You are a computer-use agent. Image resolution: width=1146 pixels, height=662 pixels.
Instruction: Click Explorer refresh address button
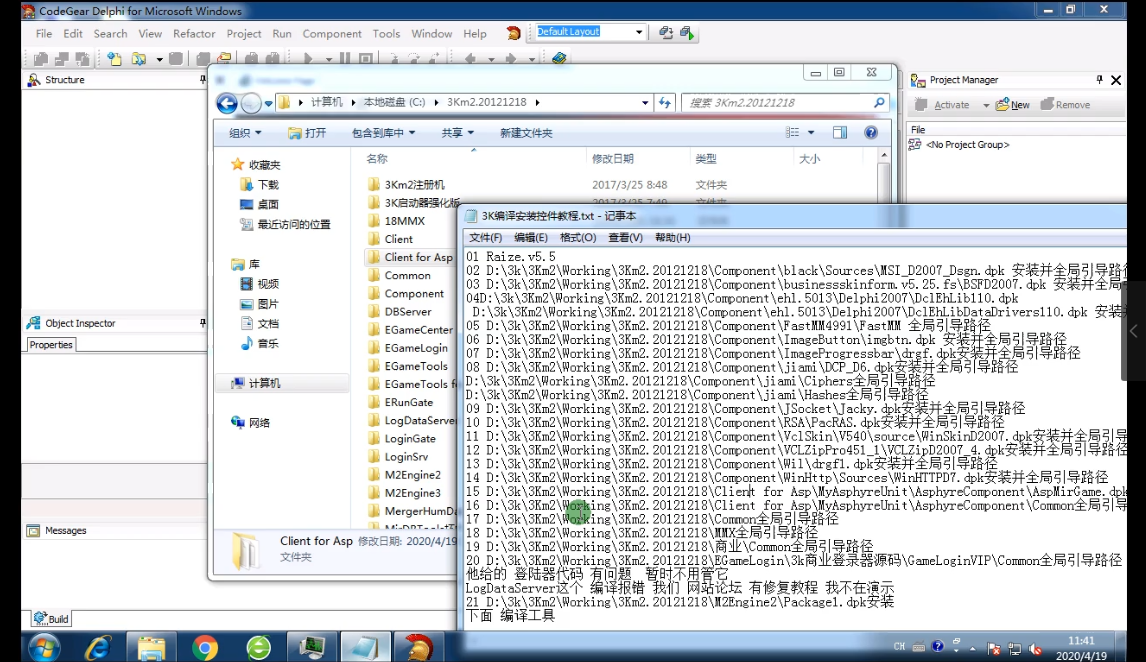coord(664,102)
